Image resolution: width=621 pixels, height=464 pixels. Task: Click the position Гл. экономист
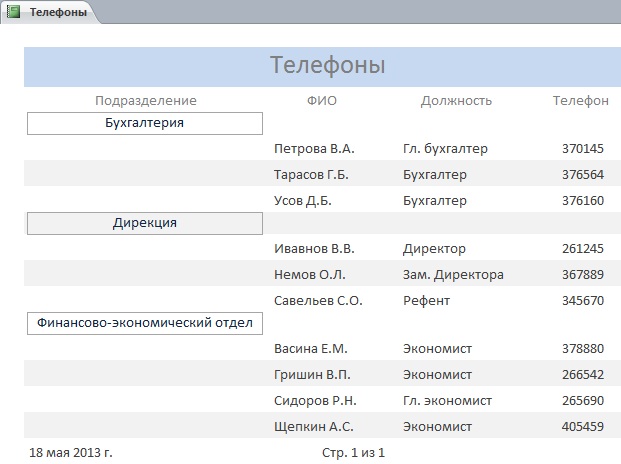[447, 401]
